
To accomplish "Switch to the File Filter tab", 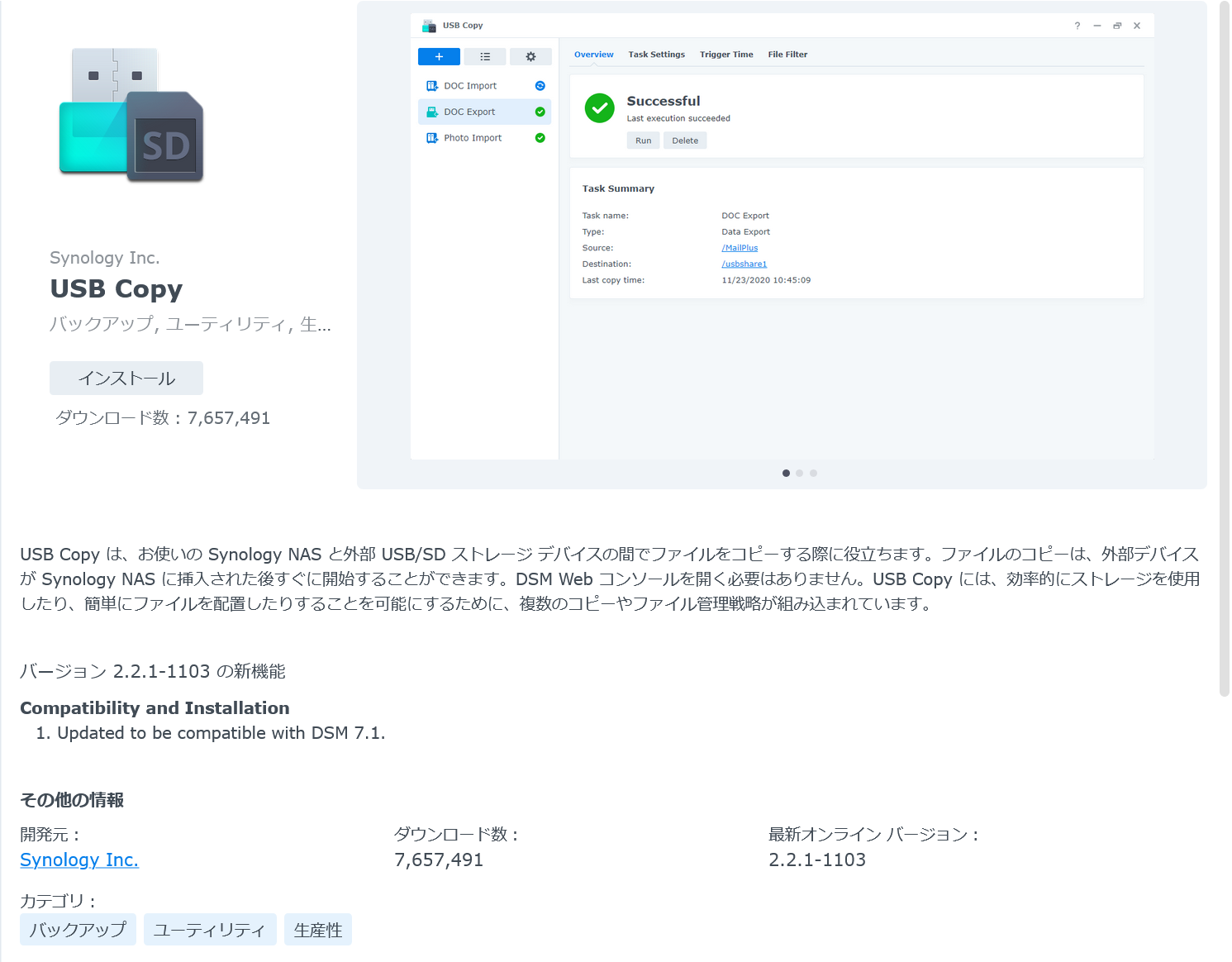I will click(787, 54).
